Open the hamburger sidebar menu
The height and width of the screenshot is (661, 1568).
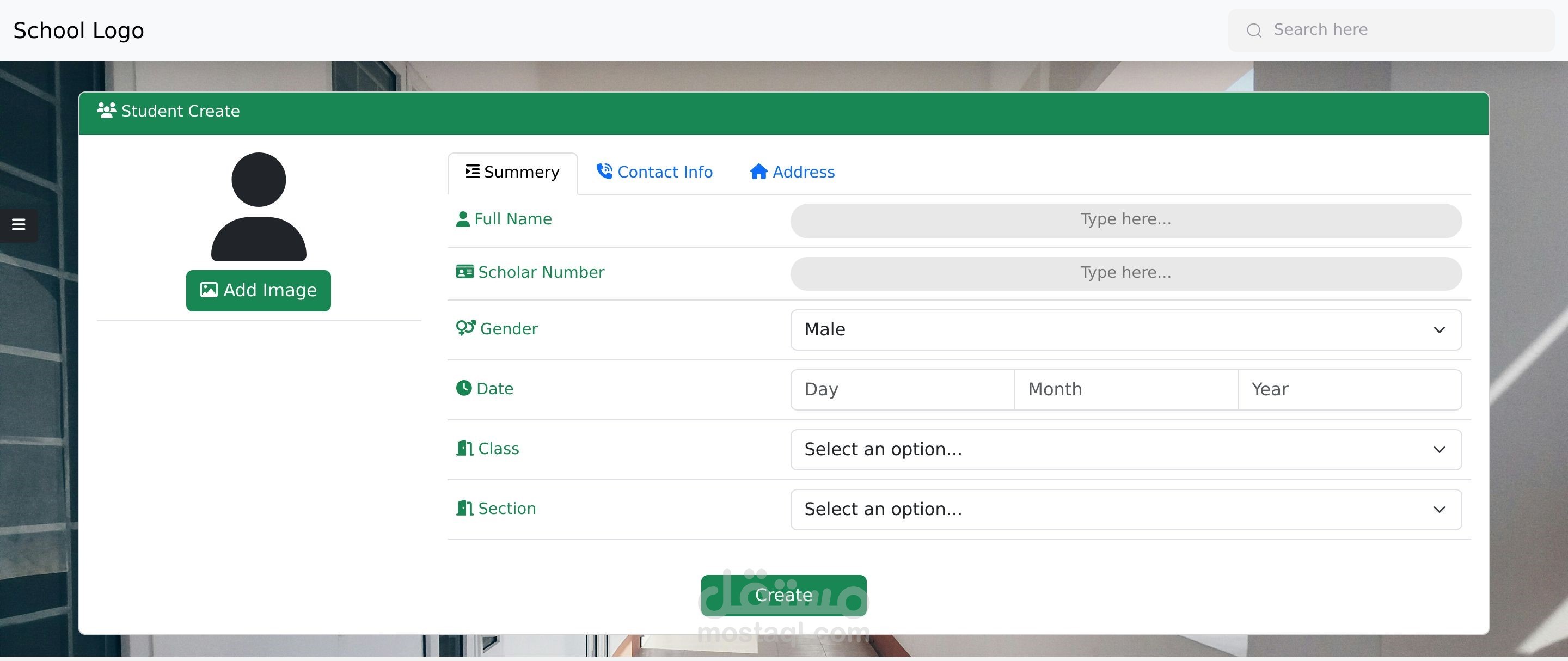pyautogui.click(x=19, y=224)
